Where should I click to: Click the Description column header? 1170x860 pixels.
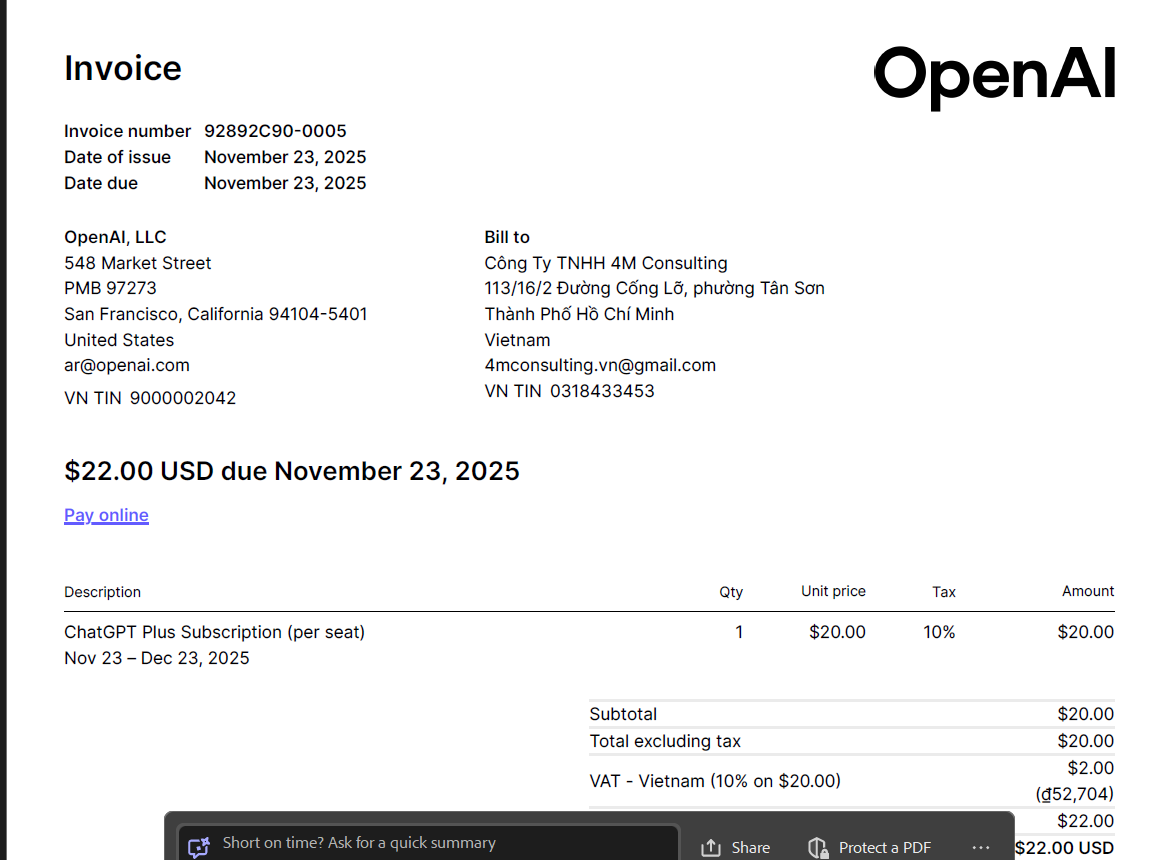pos(102,592)
